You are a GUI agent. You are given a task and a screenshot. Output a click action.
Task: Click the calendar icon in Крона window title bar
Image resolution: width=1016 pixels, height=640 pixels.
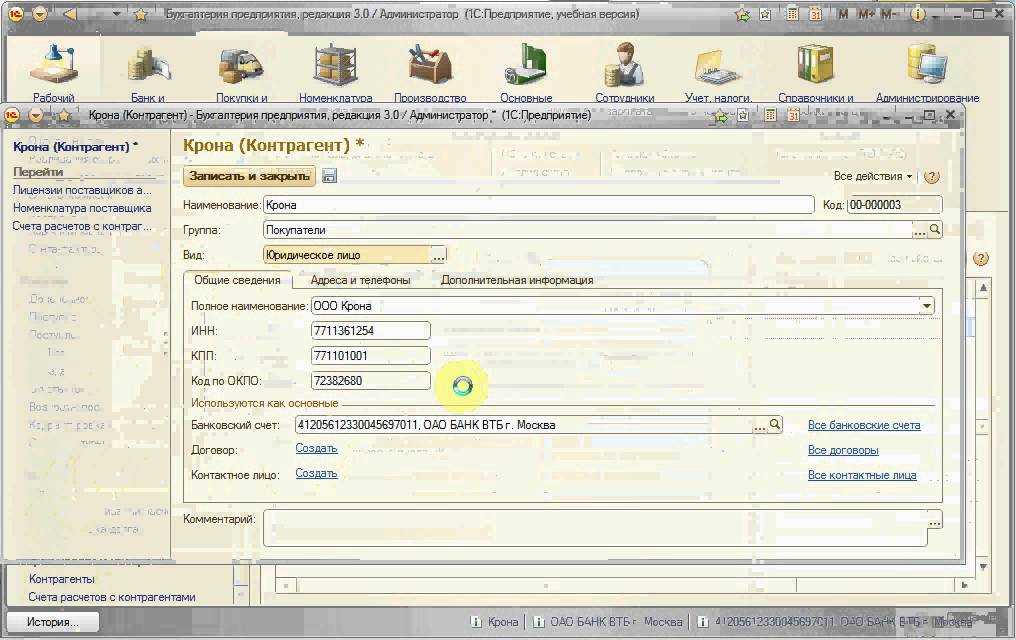point(793,115)
